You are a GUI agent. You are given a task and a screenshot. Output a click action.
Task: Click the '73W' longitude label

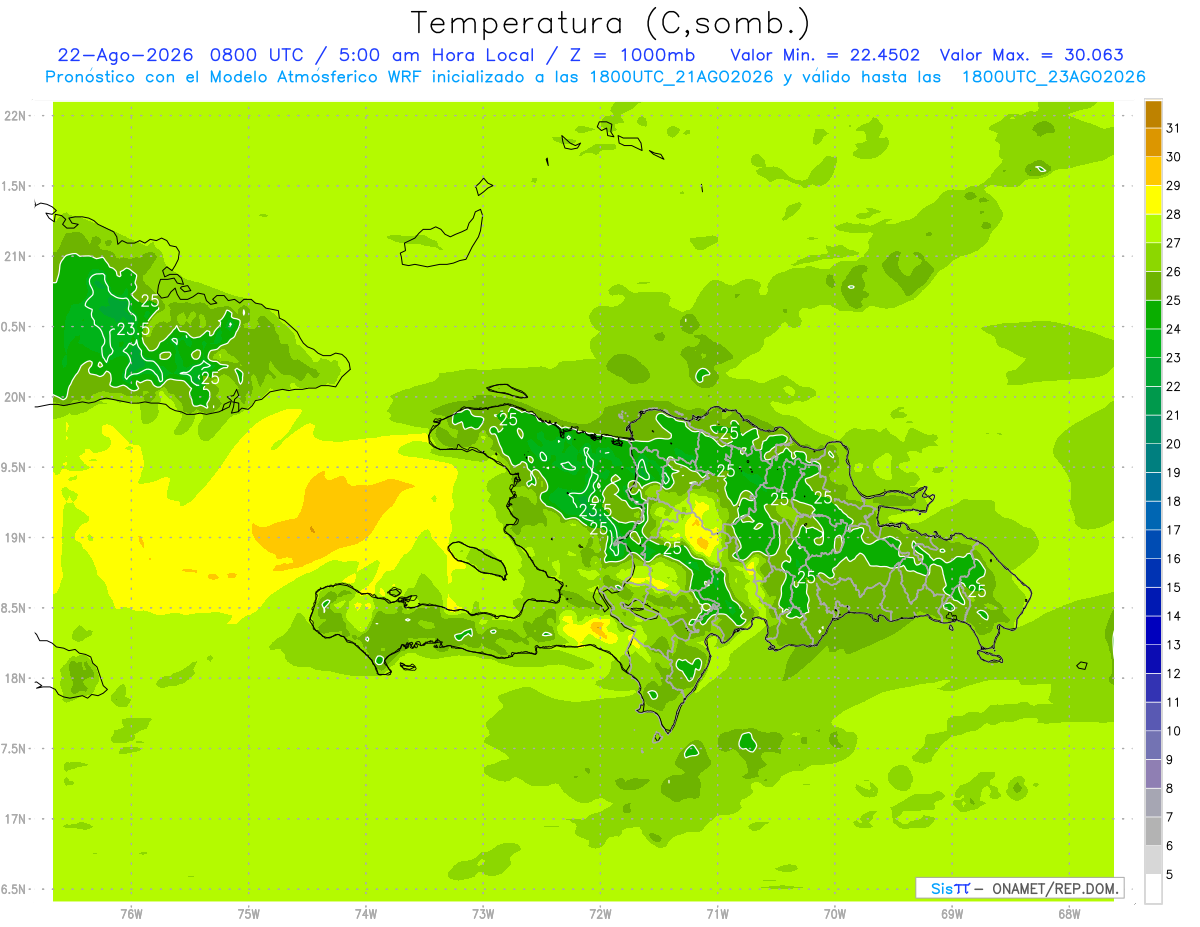(483, 914)
